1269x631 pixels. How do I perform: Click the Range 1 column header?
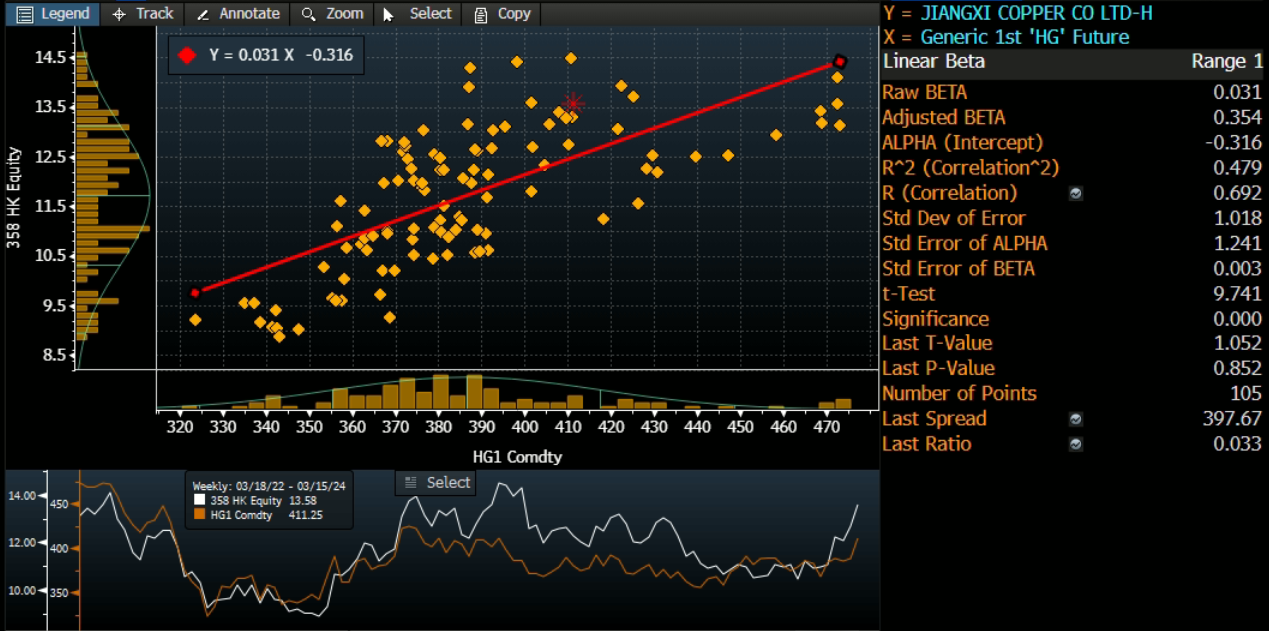point(1227,62)
